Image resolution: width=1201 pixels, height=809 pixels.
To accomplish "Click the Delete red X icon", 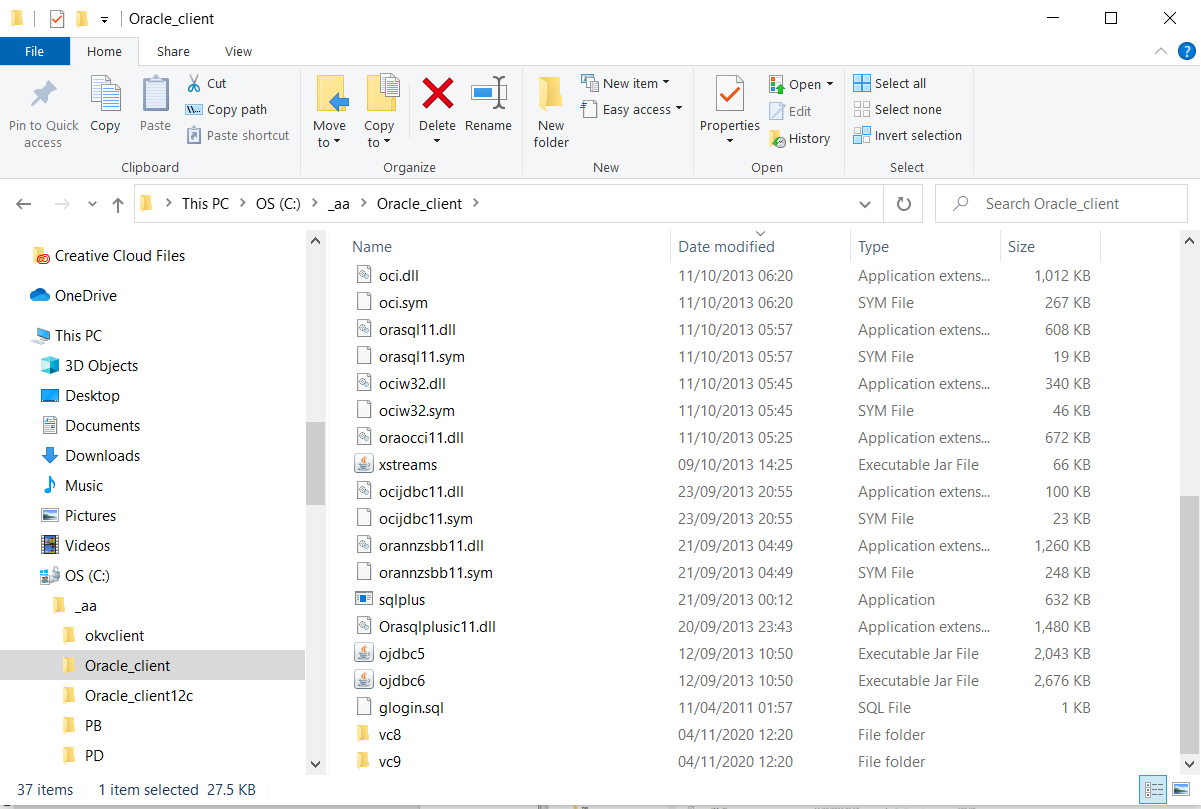I will (x=437, y=94).
